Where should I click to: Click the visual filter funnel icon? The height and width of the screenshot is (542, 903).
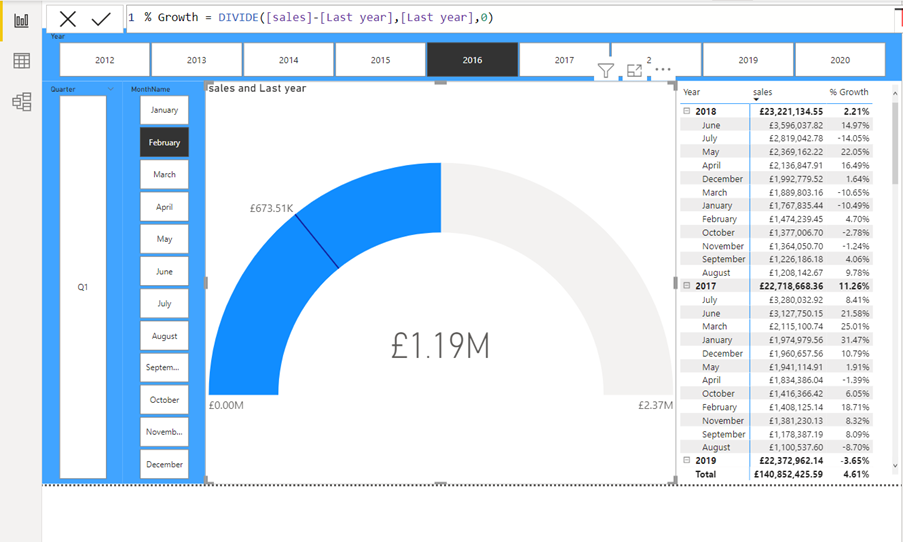(x=606, y=70)
